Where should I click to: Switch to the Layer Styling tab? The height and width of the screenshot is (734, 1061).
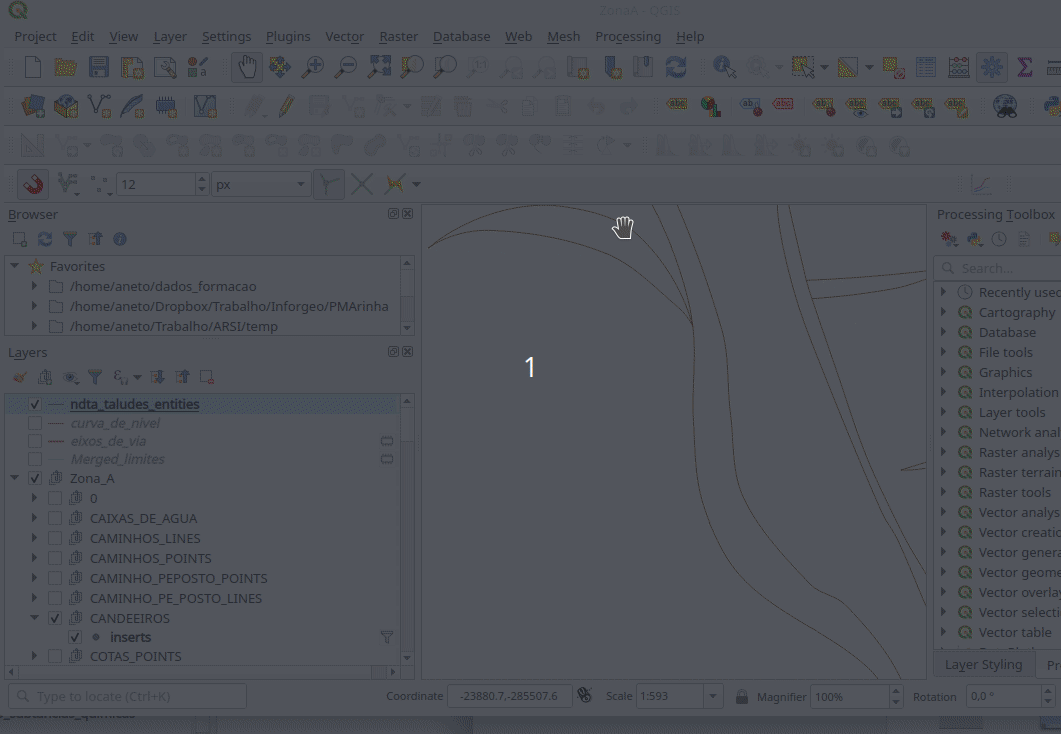coord(984,664)
